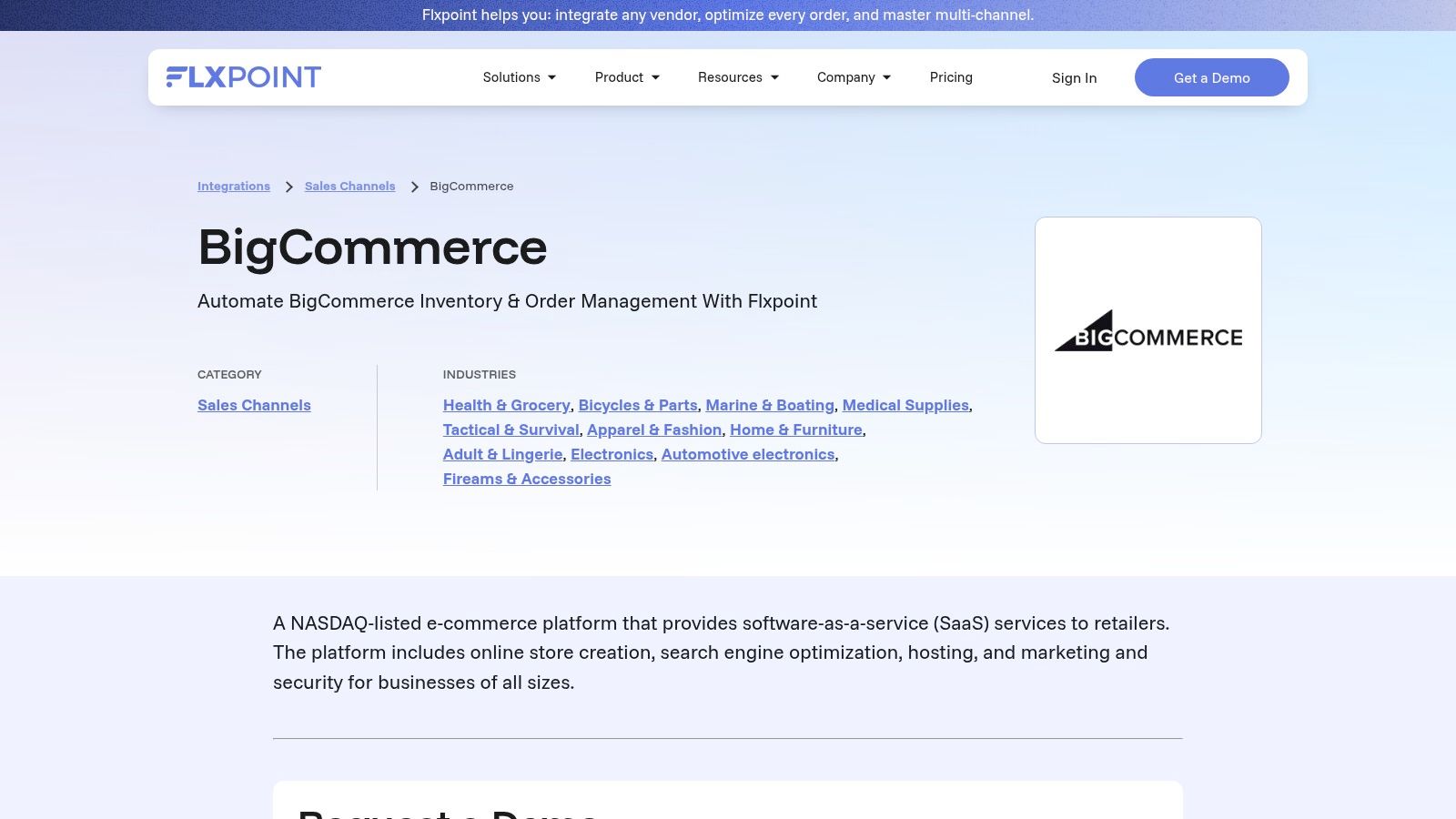View Firearms & Accessories industry
The height and width of the screenshot is (819, 1456).
point(526,480)
